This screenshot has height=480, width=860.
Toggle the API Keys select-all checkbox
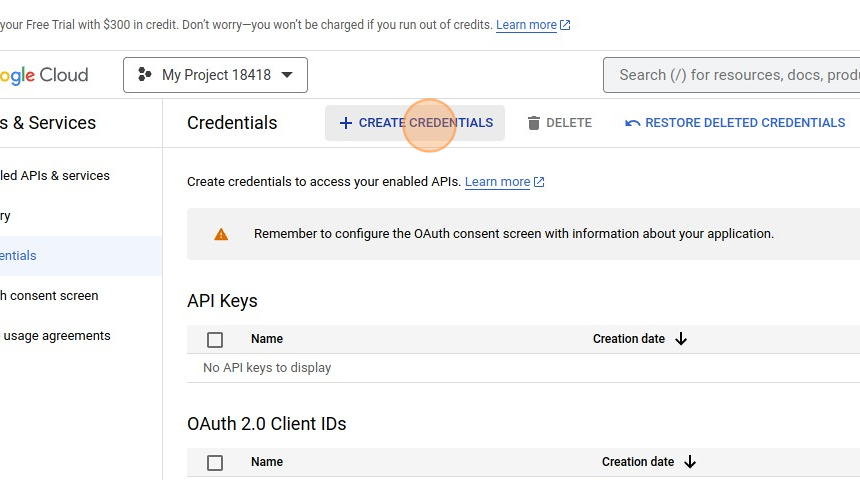tap(215, 340)
